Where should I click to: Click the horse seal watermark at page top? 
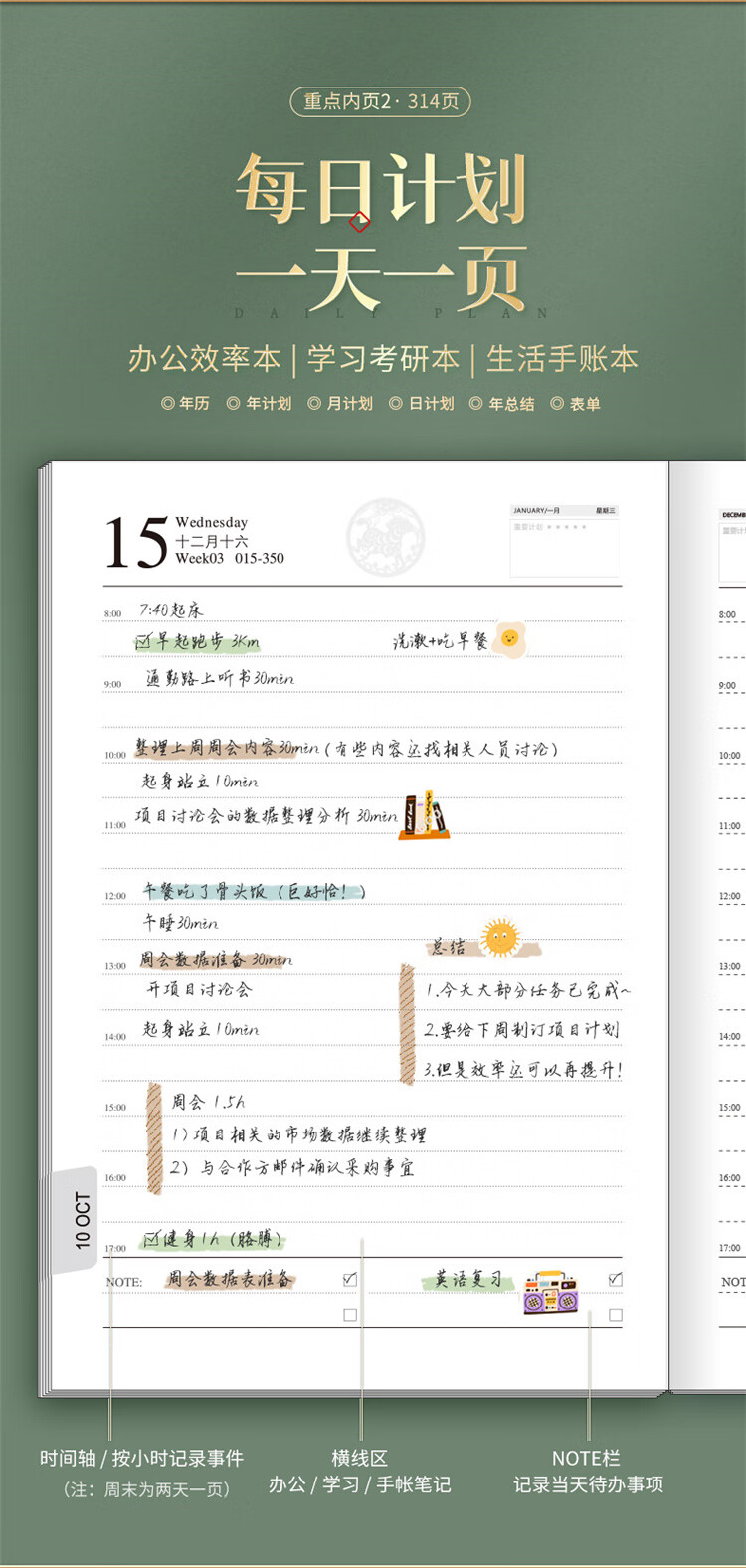[x=385, y=537]
